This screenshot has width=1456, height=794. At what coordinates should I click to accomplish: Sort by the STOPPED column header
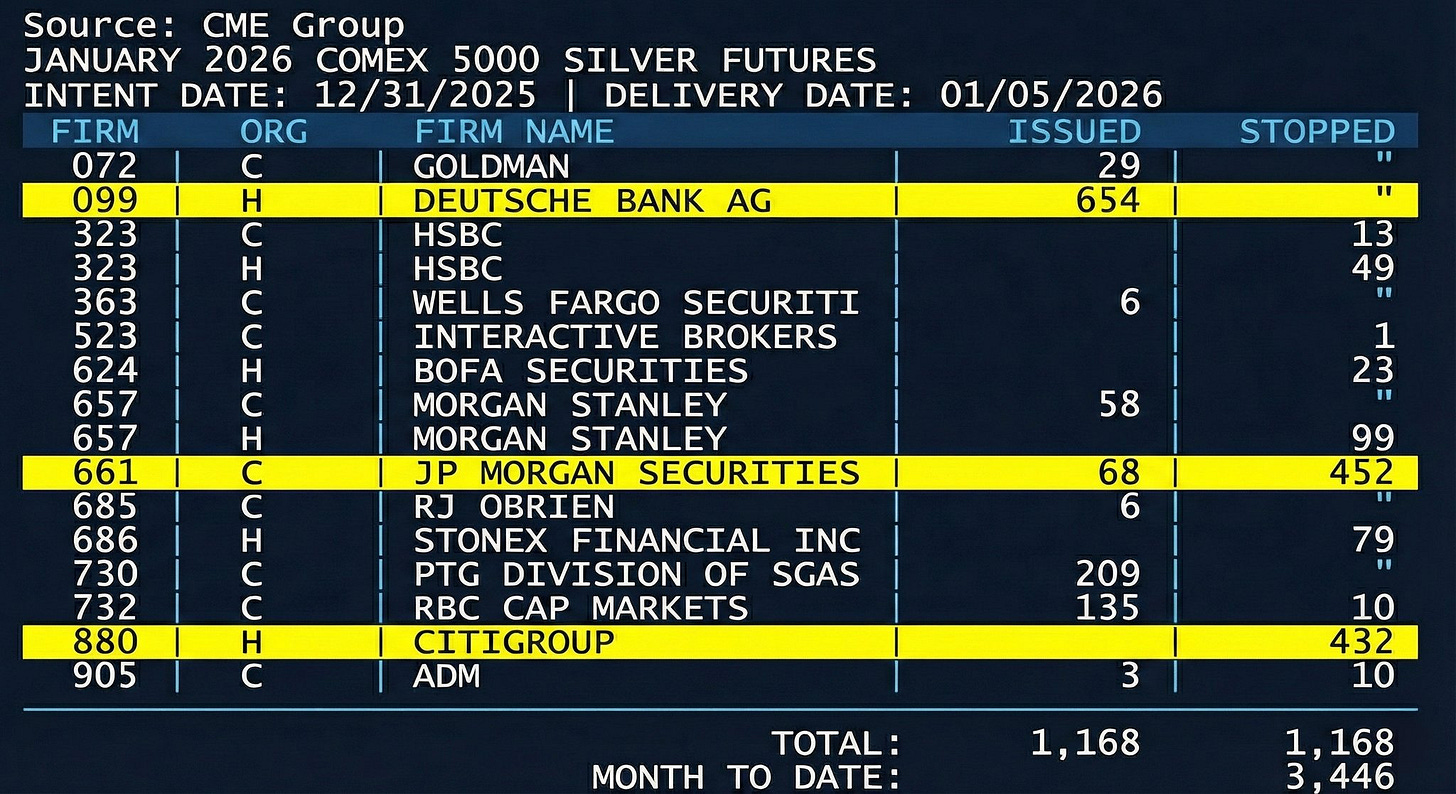(1316, 130)
